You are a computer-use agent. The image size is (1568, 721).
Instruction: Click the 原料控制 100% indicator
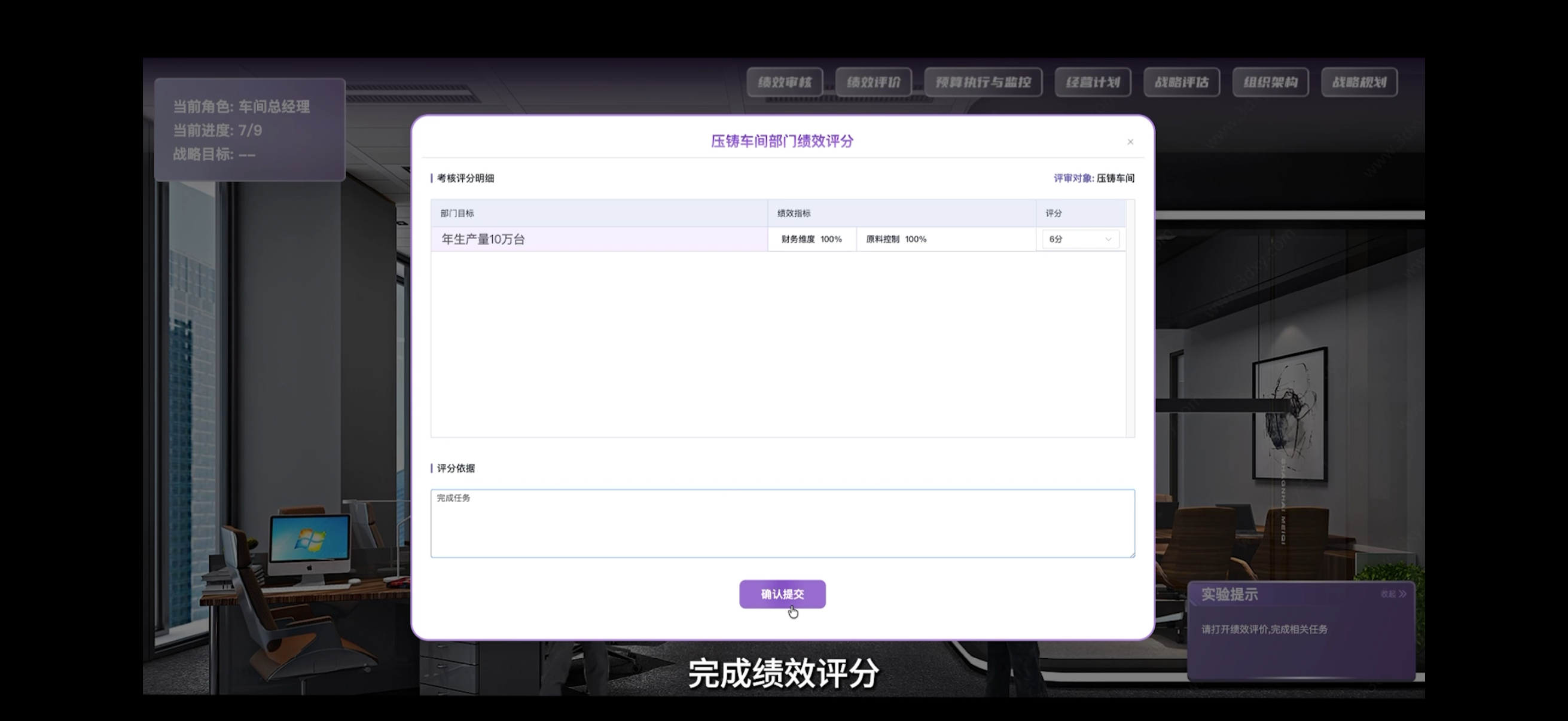[896, 239]
